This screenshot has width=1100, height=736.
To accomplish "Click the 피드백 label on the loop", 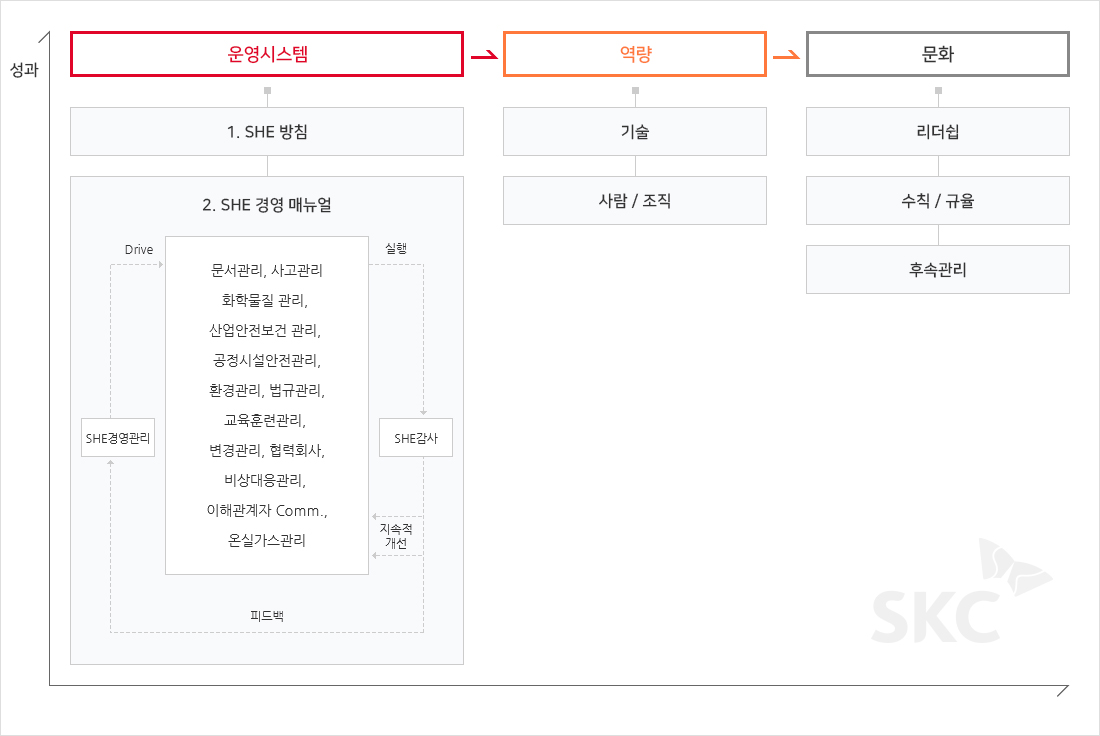I will pyautogui.click(x=267, y=615).
